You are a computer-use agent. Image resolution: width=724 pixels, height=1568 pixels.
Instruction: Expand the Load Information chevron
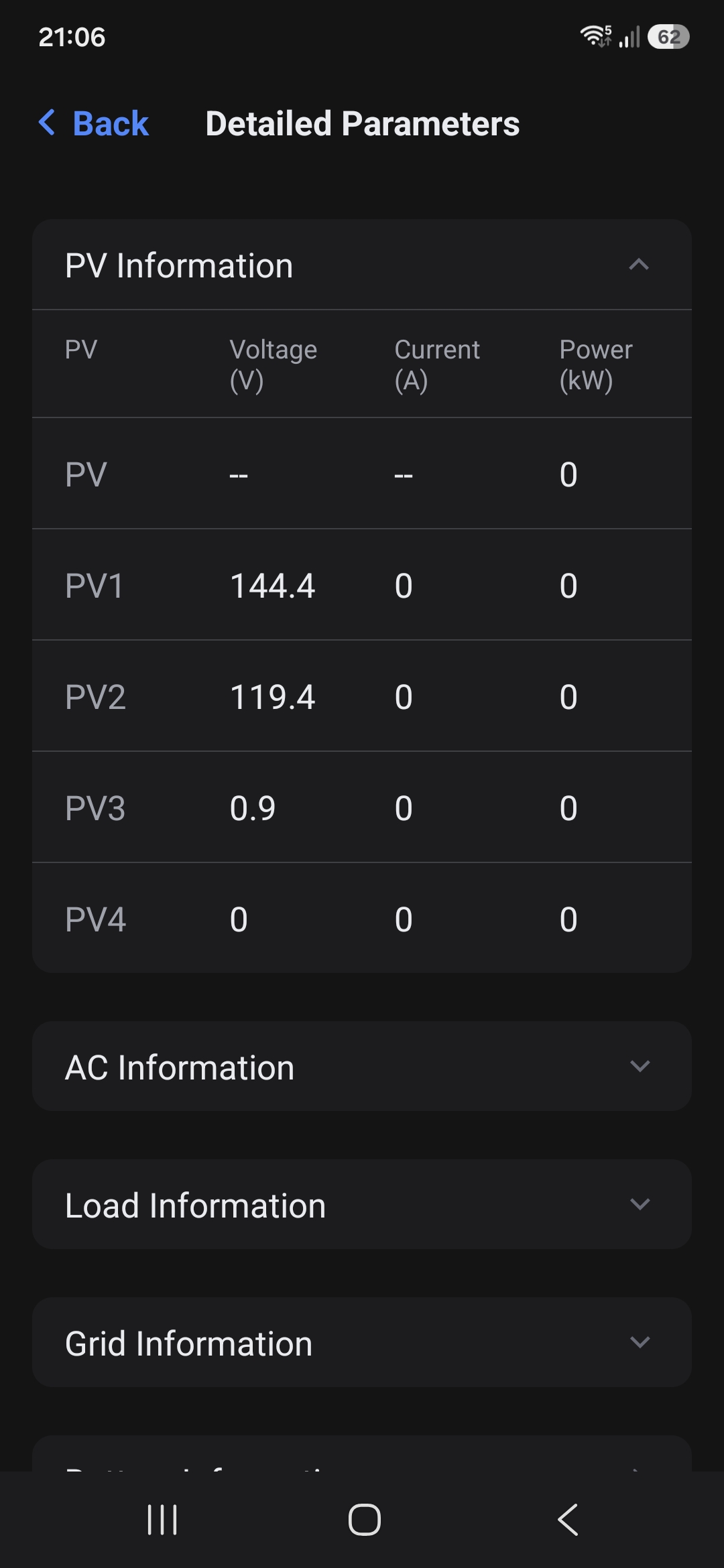point(640,1204)
